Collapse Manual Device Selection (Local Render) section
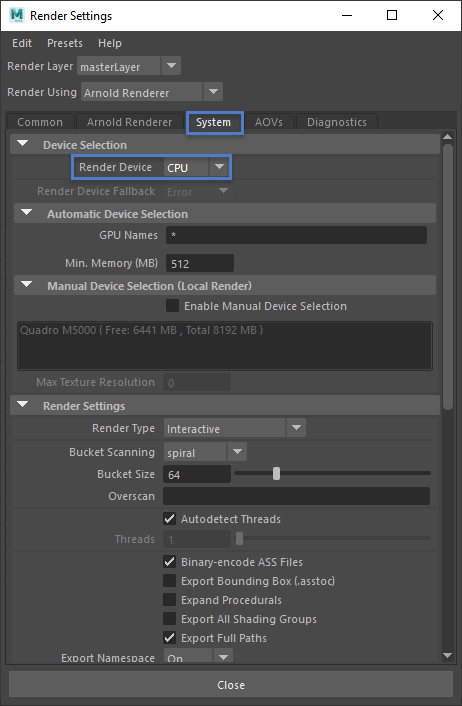 [x=27, y=285]
